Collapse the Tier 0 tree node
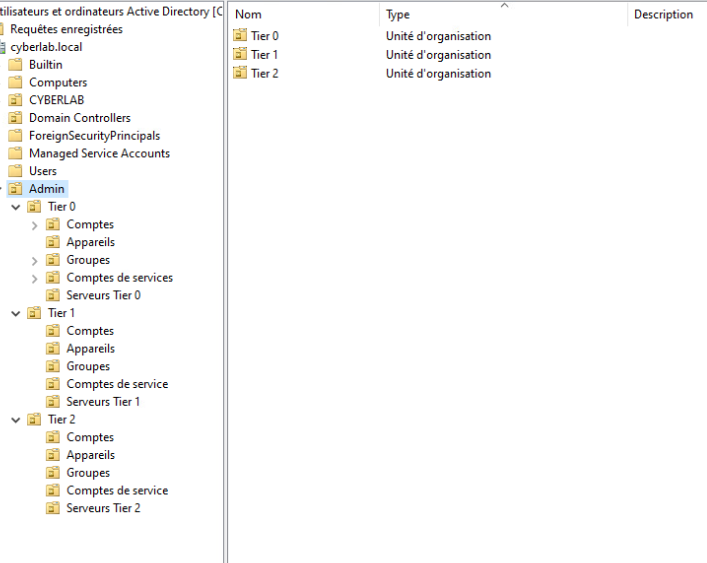Screen dimensions: 707x563 click(x=16, y=207)
